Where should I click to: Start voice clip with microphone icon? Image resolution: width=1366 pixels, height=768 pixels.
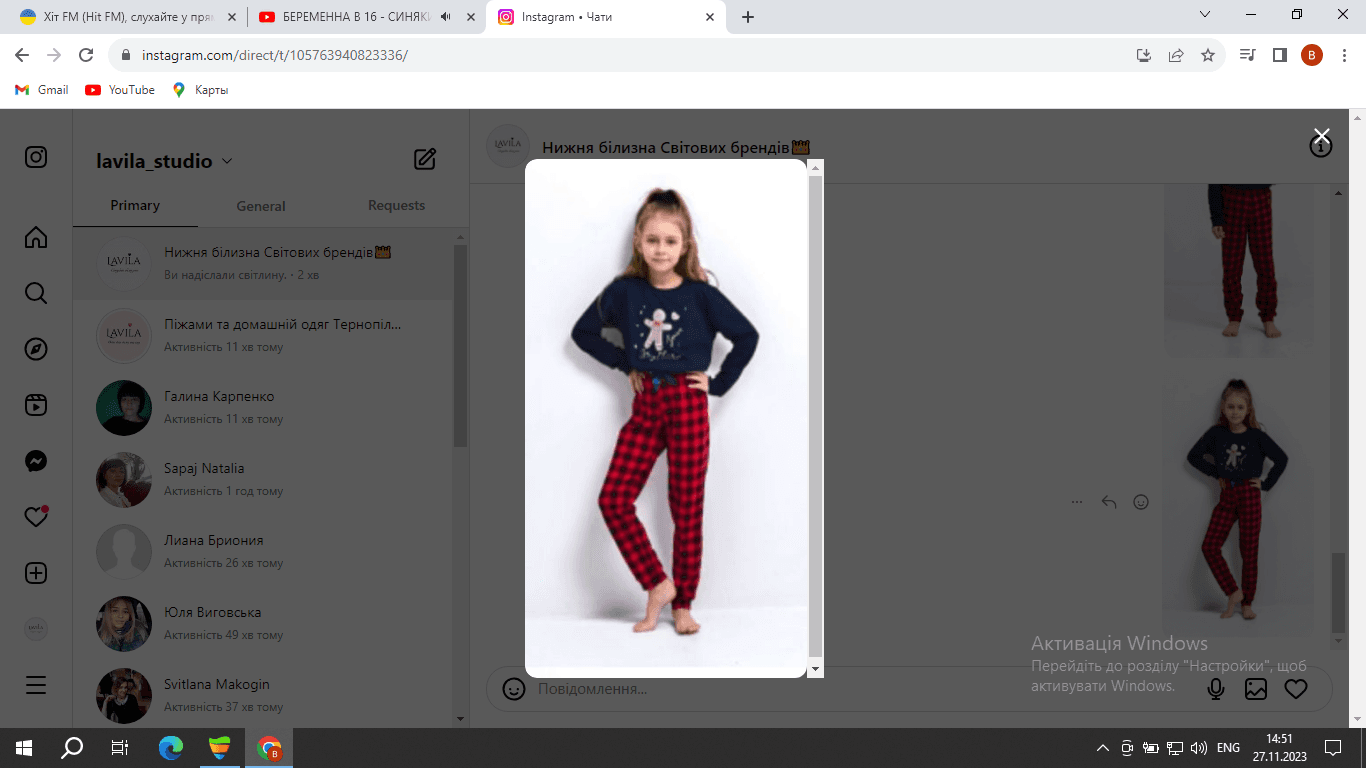tap(1216, 689)
